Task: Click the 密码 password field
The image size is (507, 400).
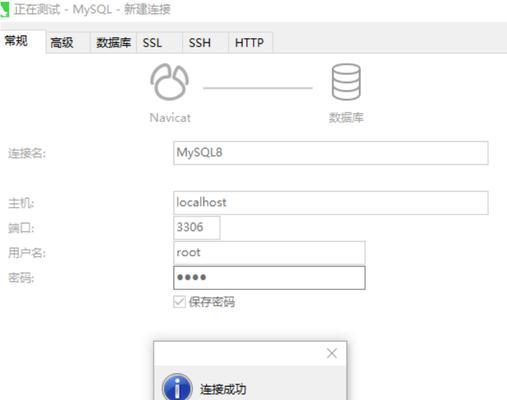Action: pos(269,278)
